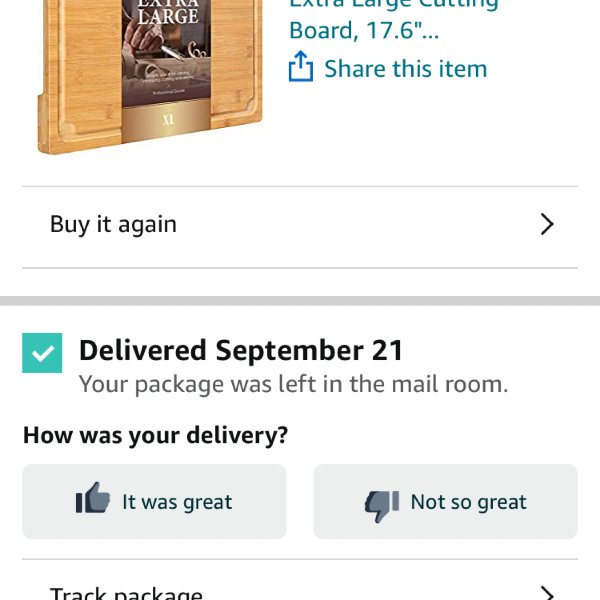
Task: Rate delivery as Not so great
Action: click(x=445, y=502)
